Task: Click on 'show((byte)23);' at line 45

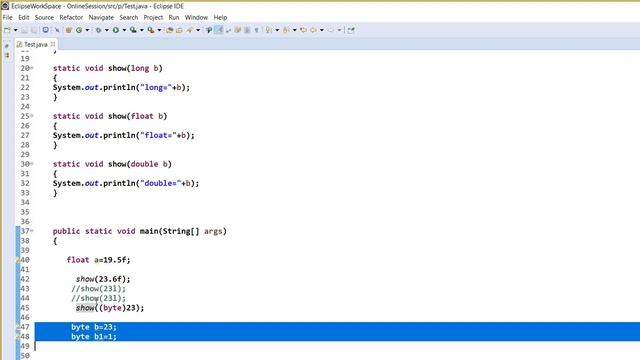Action: (x=110, y=308)
